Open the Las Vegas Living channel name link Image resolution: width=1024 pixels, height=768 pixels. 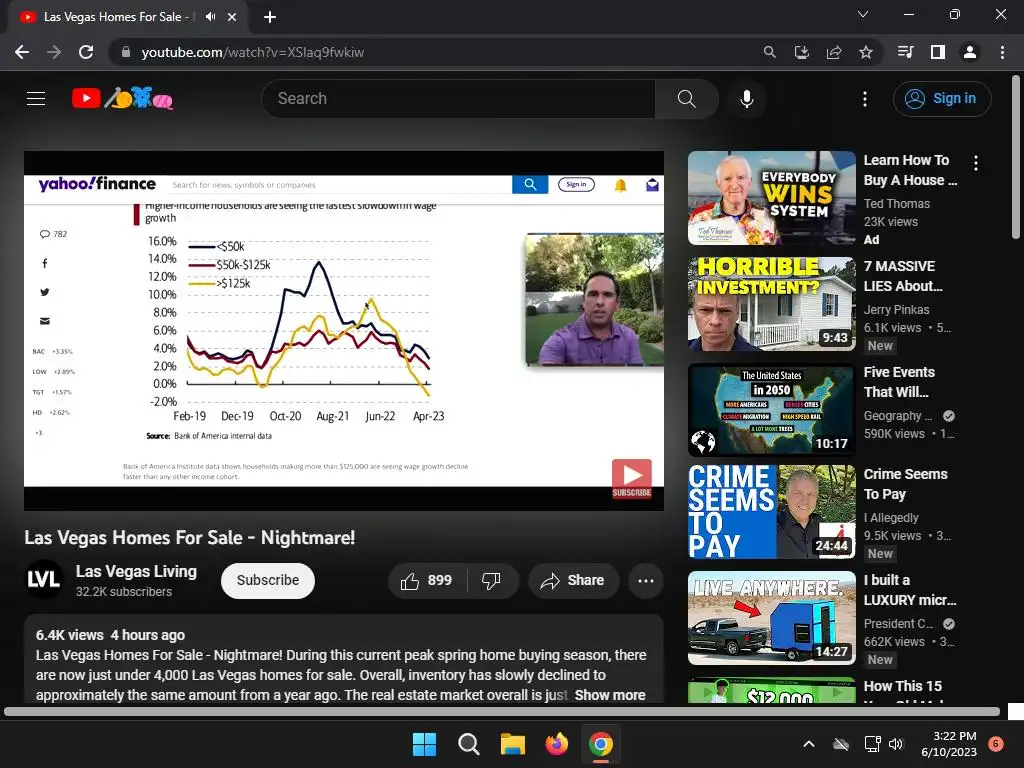[136, 571]
